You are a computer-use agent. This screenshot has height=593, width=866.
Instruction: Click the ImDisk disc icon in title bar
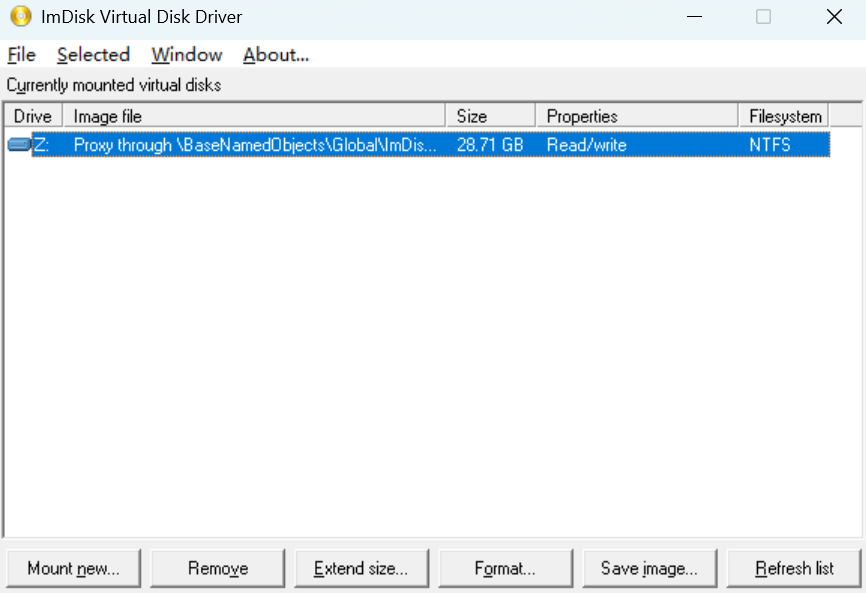[x=21, y=17]
